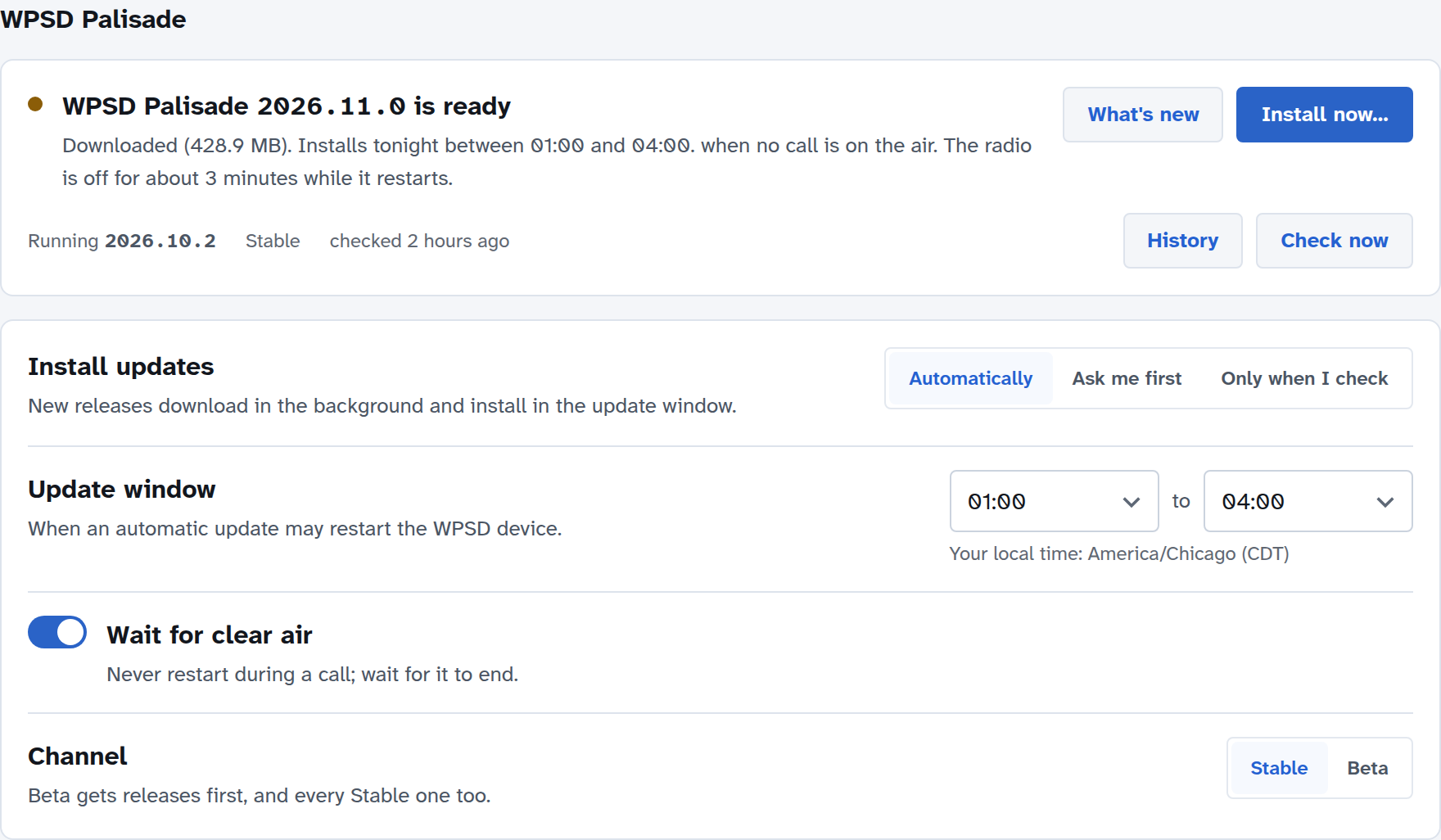Click 'WPSD Palisade 2026.11.0 is ready' title

click(287, 106)
